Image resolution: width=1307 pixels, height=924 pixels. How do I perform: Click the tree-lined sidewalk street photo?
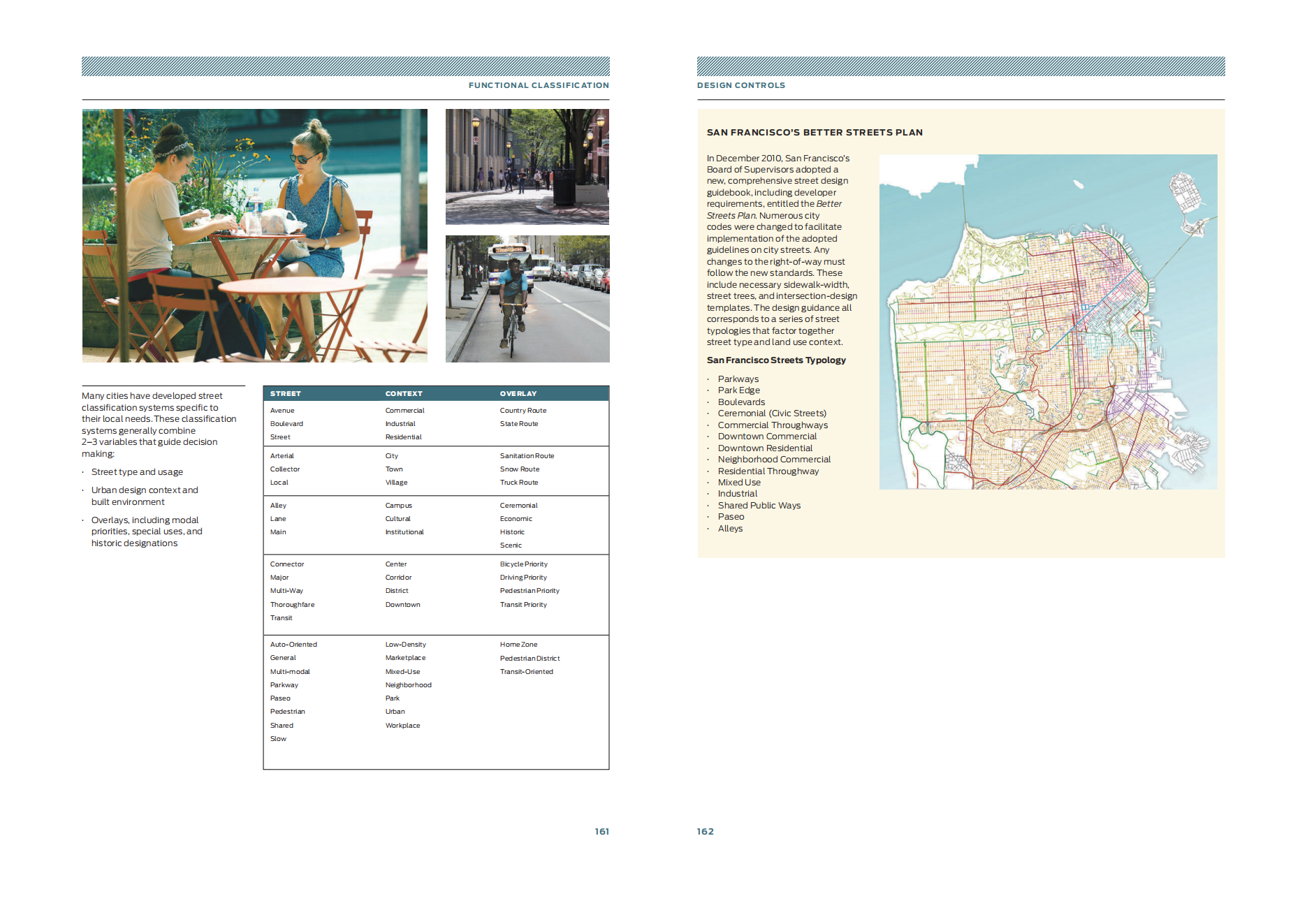527,166
